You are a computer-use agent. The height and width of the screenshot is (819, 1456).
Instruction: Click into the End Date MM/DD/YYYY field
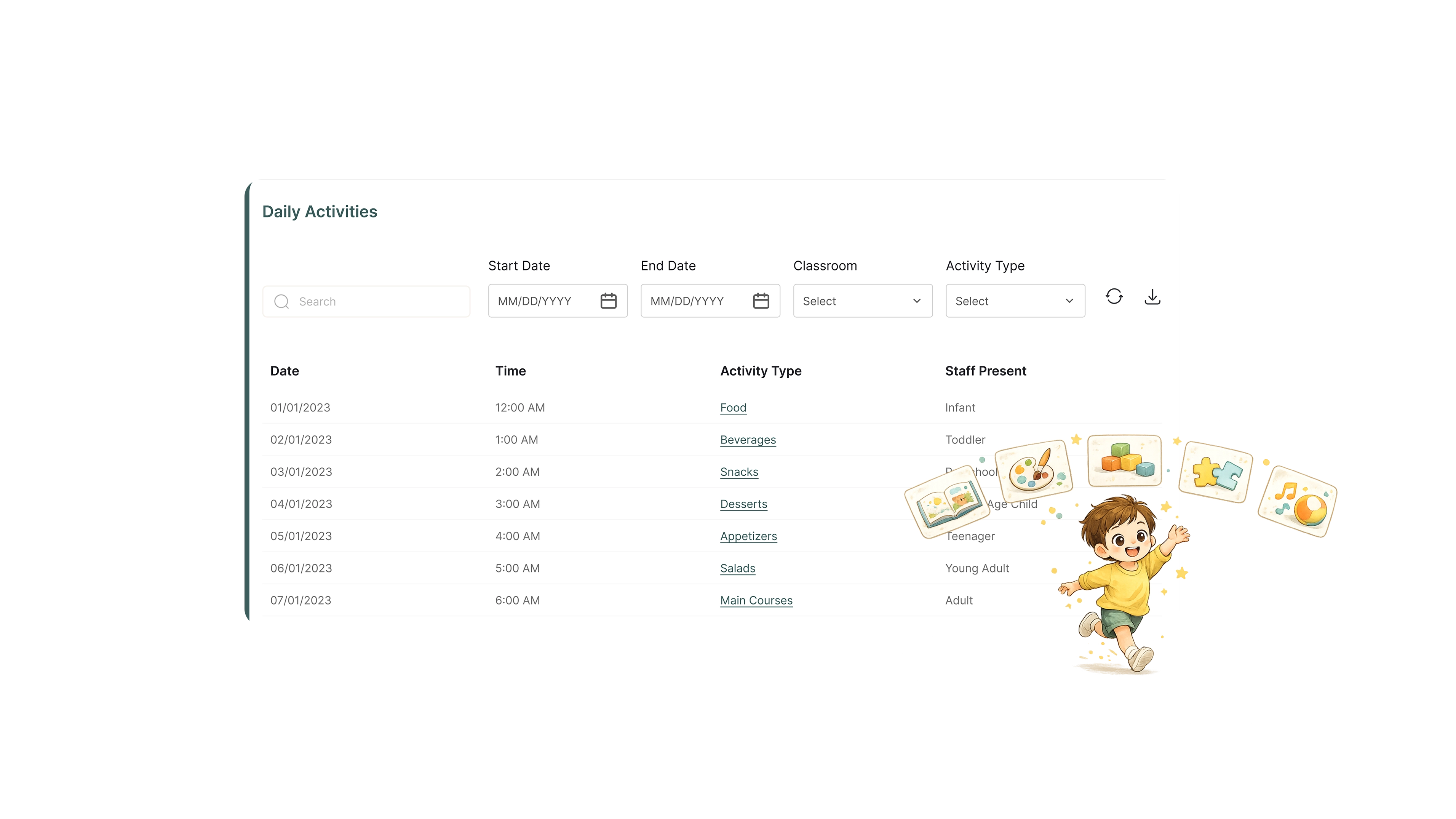coord(710,301)
